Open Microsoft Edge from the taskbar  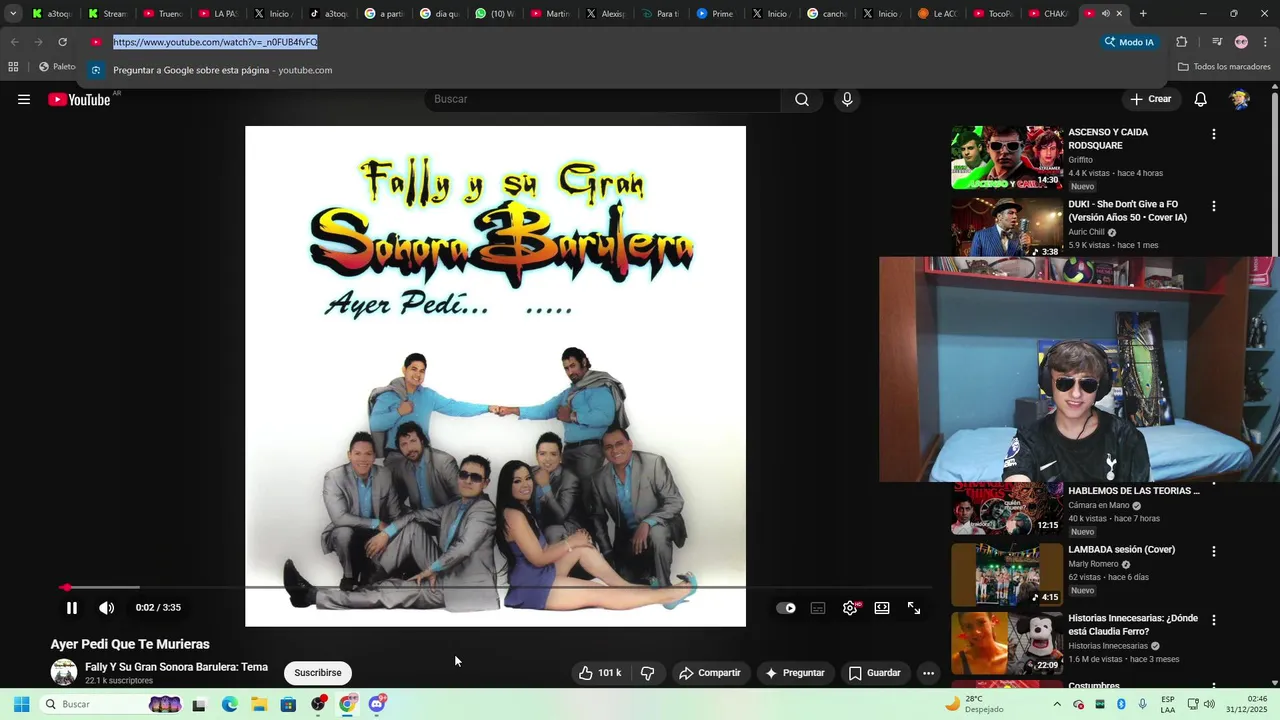tap(229, 704)
